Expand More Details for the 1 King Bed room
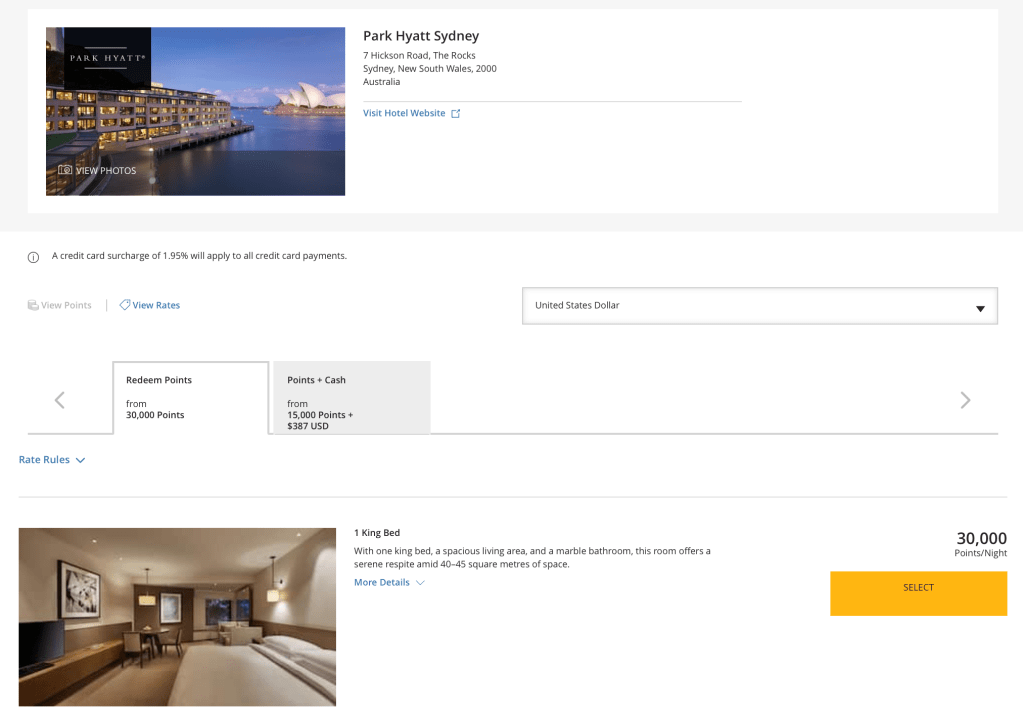 [389, 583]
